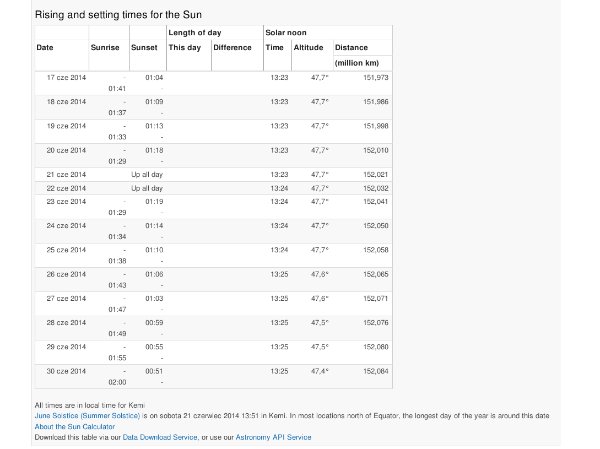Select the 21 cze 2014 row date
Screen dimensions: 600x449
(x=66, y=175)
